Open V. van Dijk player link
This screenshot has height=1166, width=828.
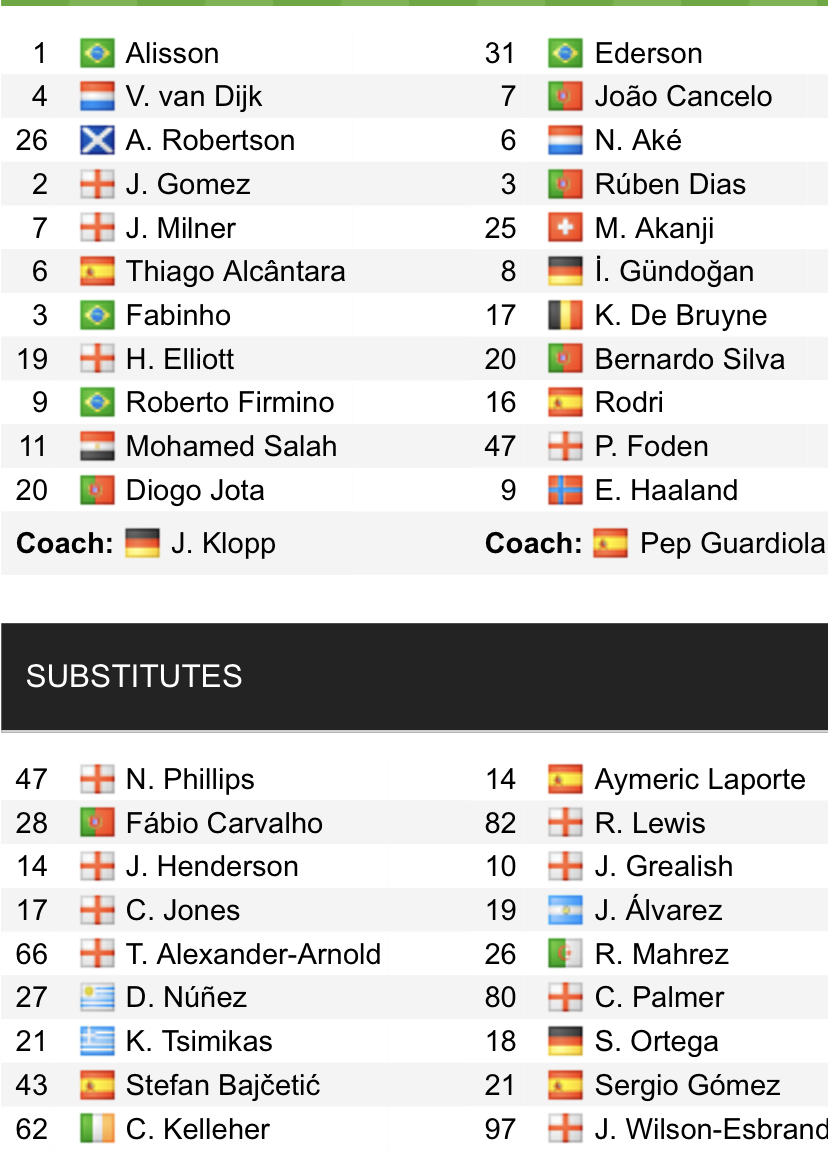(x=194, y=97)
